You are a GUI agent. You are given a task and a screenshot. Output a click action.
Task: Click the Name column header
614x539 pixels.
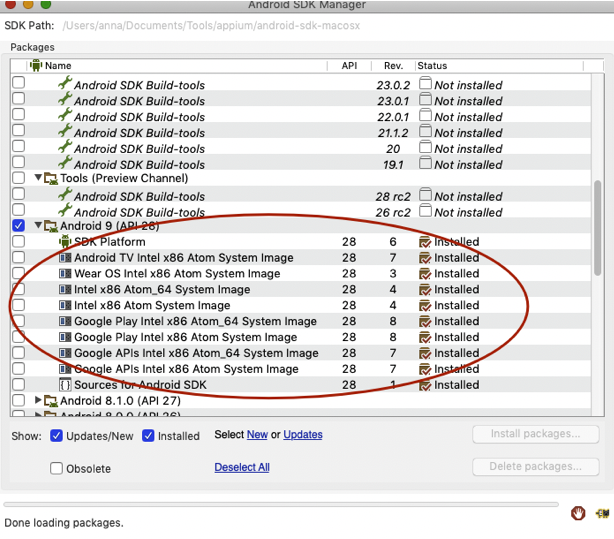[177, 66]
